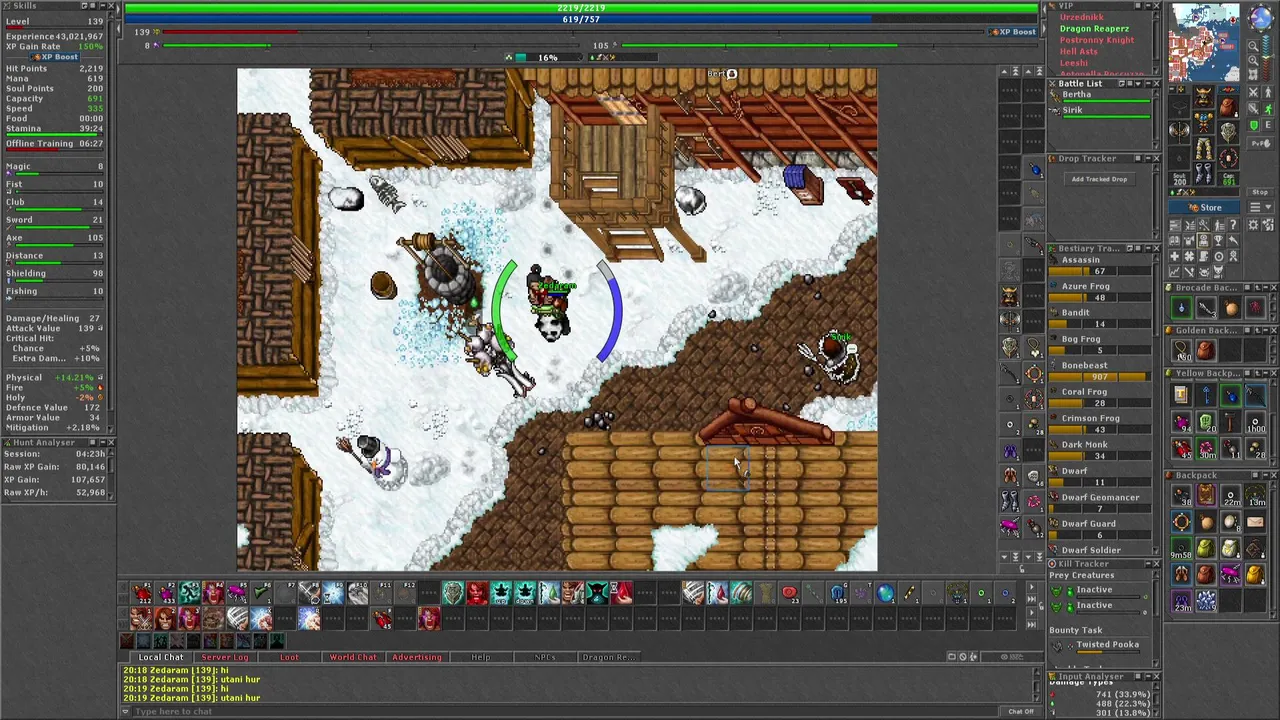Click the shield equipment slot
This screenshot has height=720, width=1280.
click(x=1228, y=131)
